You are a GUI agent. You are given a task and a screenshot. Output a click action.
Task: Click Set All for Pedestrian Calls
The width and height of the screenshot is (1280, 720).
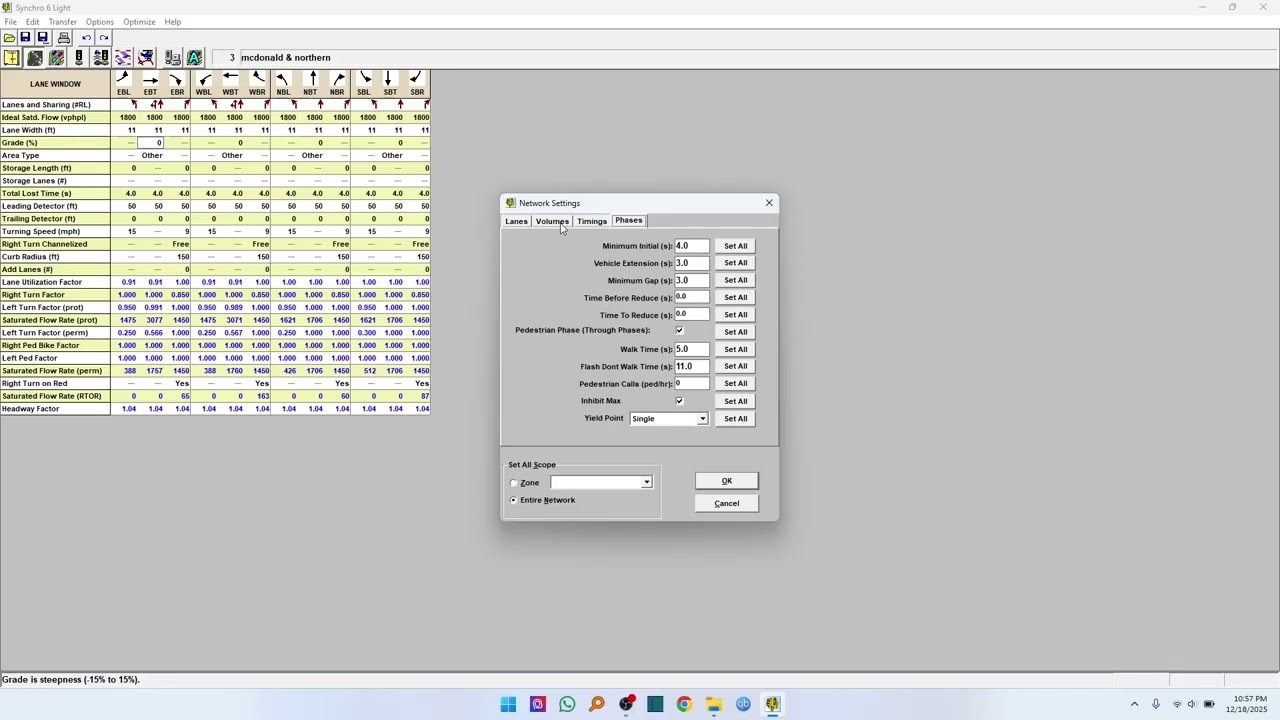click(736, 384)
